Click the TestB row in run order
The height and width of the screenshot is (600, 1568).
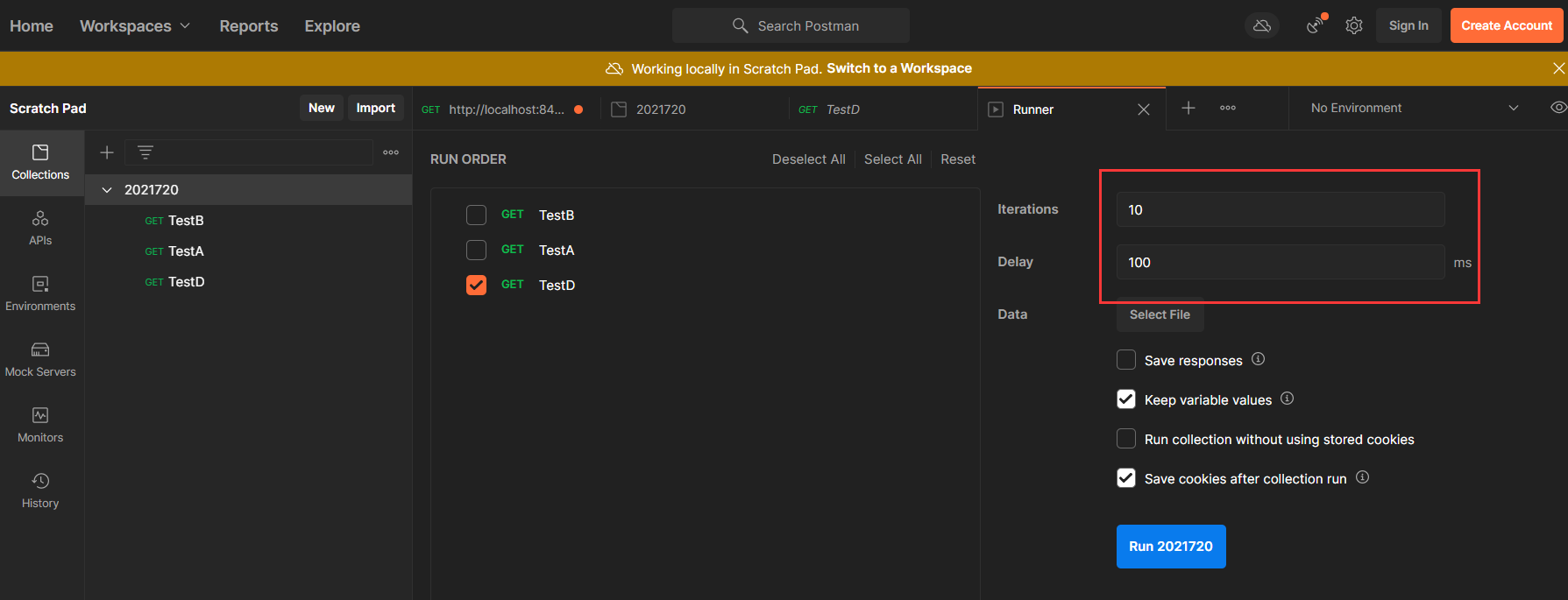click(x=705, y=215)
